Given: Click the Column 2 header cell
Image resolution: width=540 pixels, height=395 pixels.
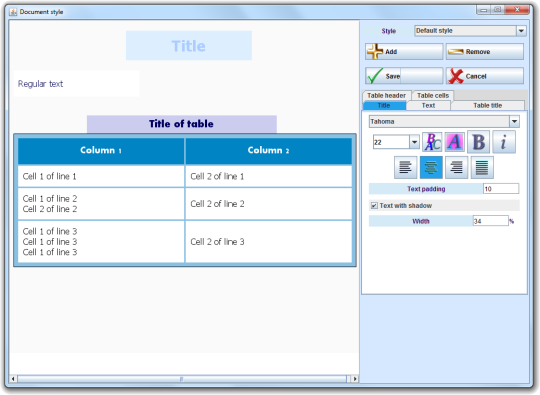Looking at the screenshot, I should [269, 150].
